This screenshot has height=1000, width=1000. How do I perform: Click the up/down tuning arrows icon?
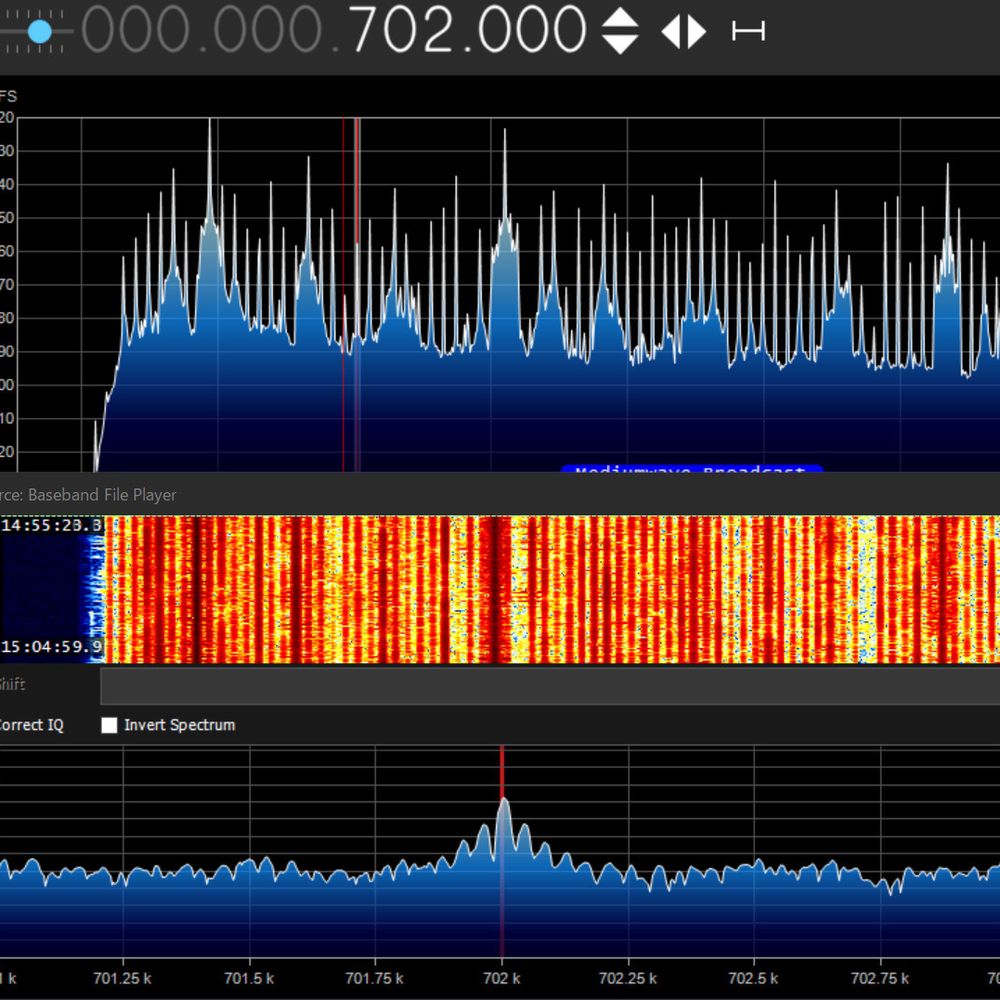pos(620,30)
